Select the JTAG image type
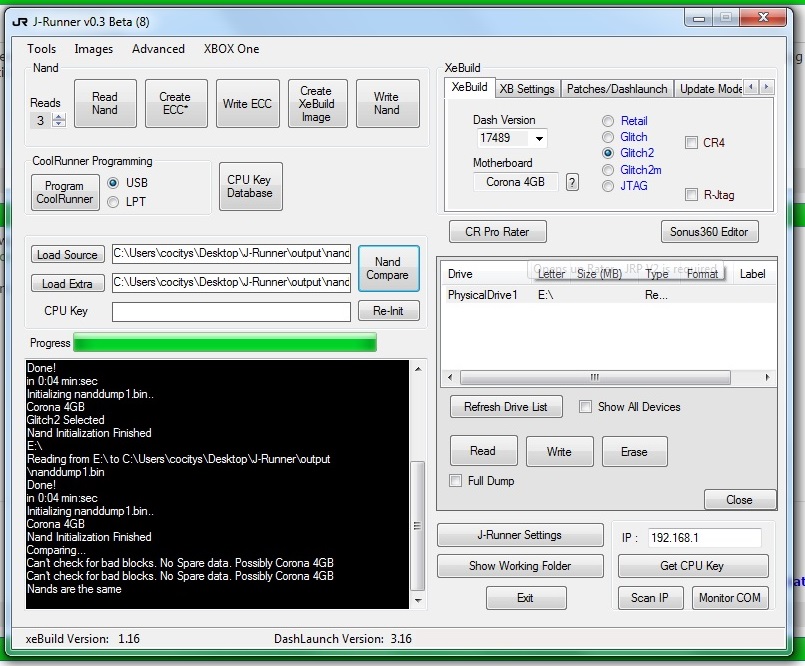The width and height of the screenshot is (805, 666). point(608,186)
